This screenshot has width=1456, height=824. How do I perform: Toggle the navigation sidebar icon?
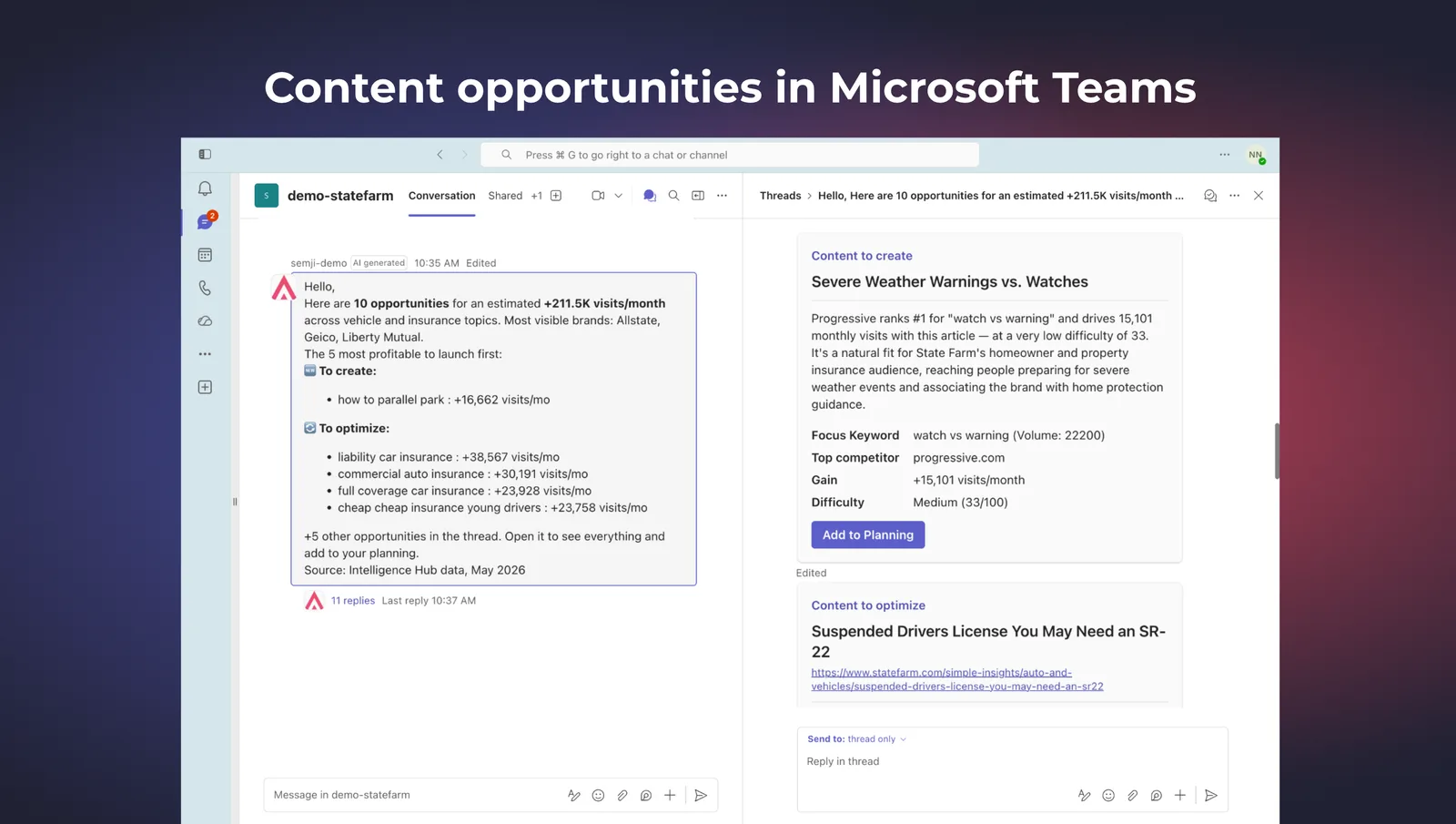[205, 155]
